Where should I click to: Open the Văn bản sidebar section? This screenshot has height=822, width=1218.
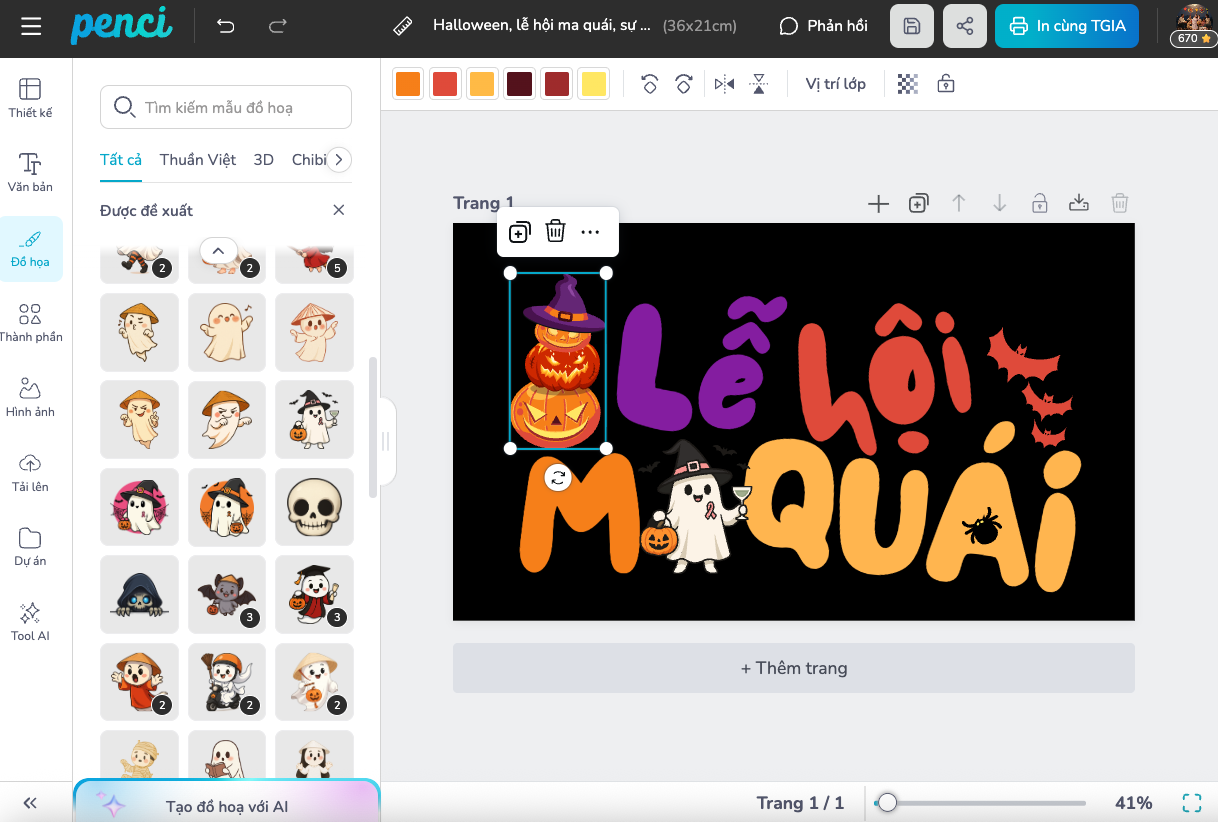click(x=30, y=172)
